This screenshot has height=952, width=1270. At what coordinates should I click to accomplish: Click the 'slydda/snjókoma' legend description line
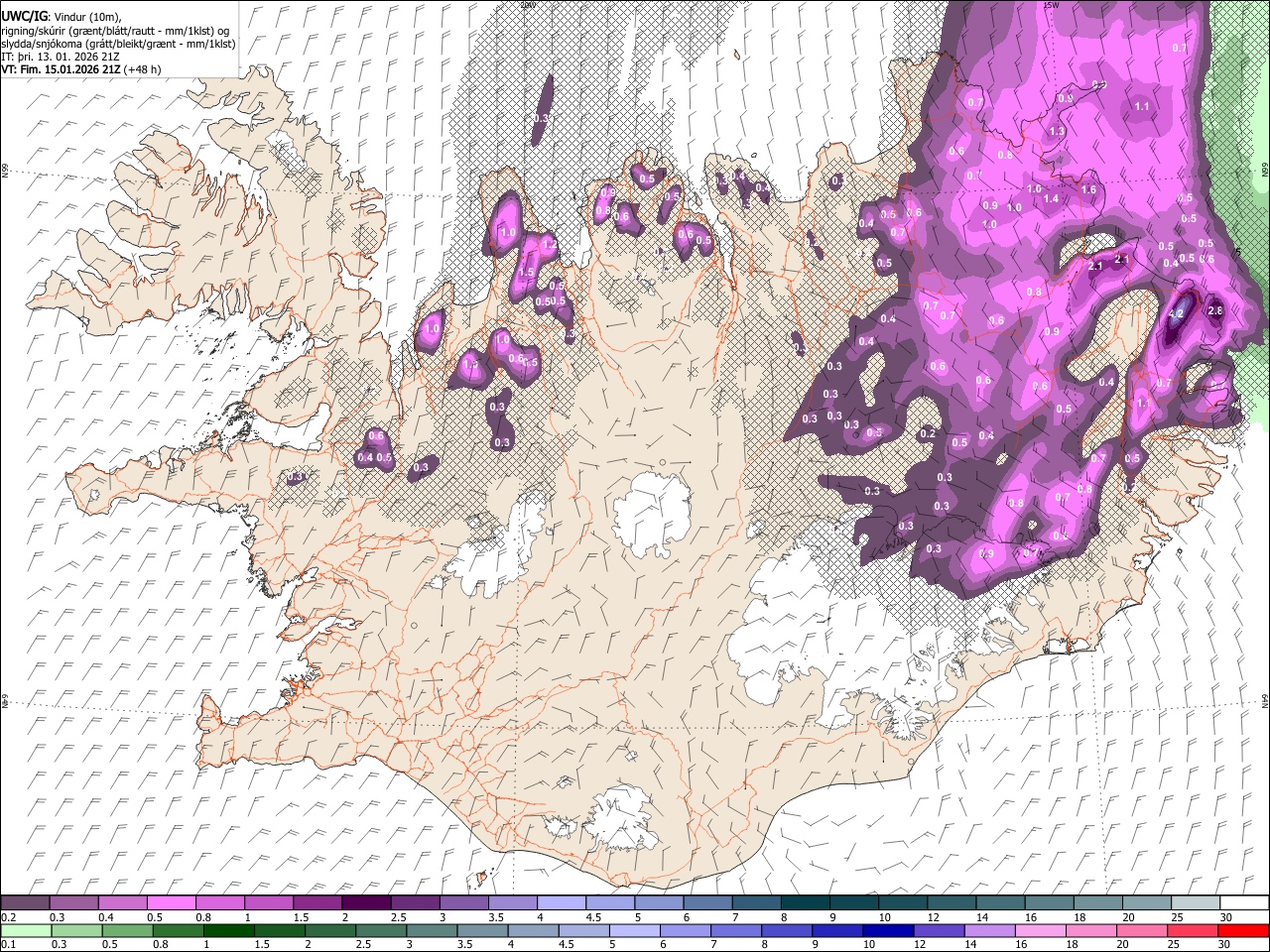[118, 44]
